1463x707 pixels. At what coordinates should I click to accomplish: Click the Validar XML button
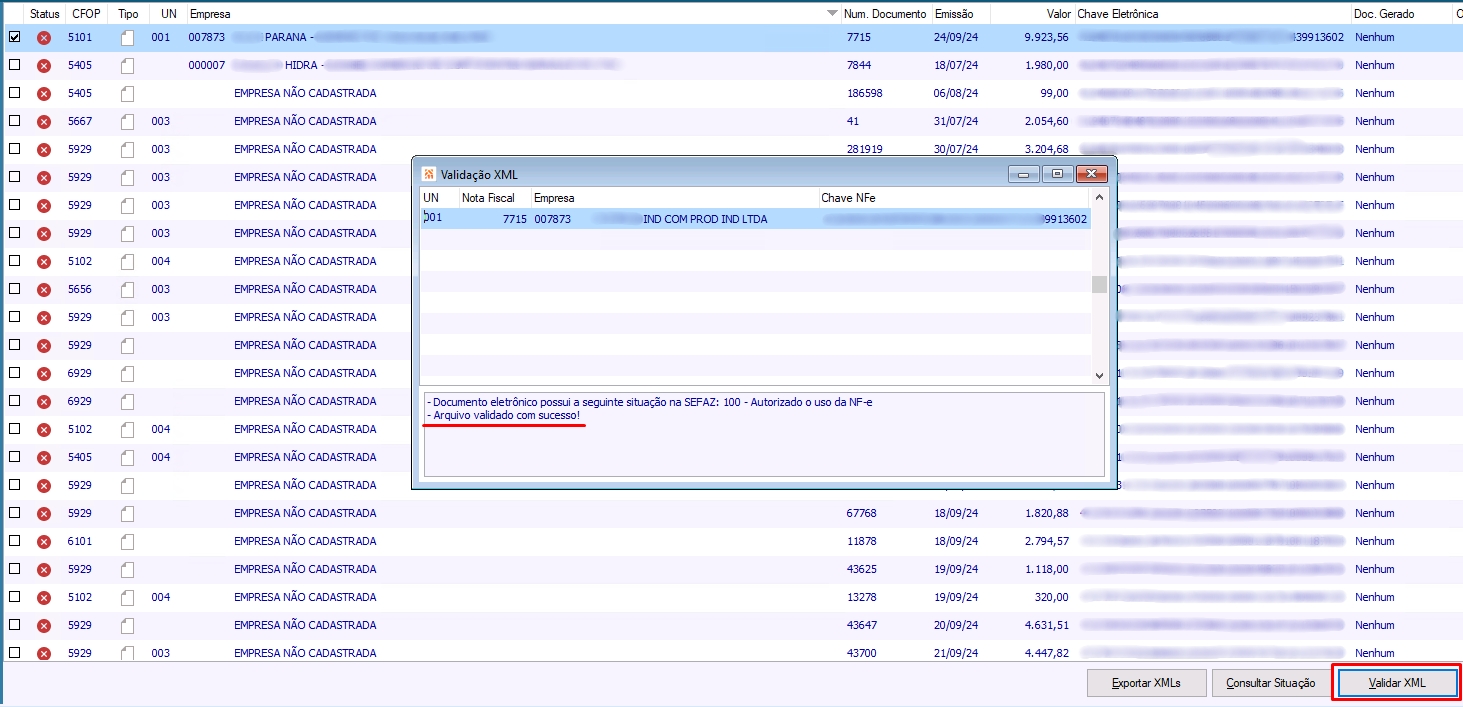1396,683
